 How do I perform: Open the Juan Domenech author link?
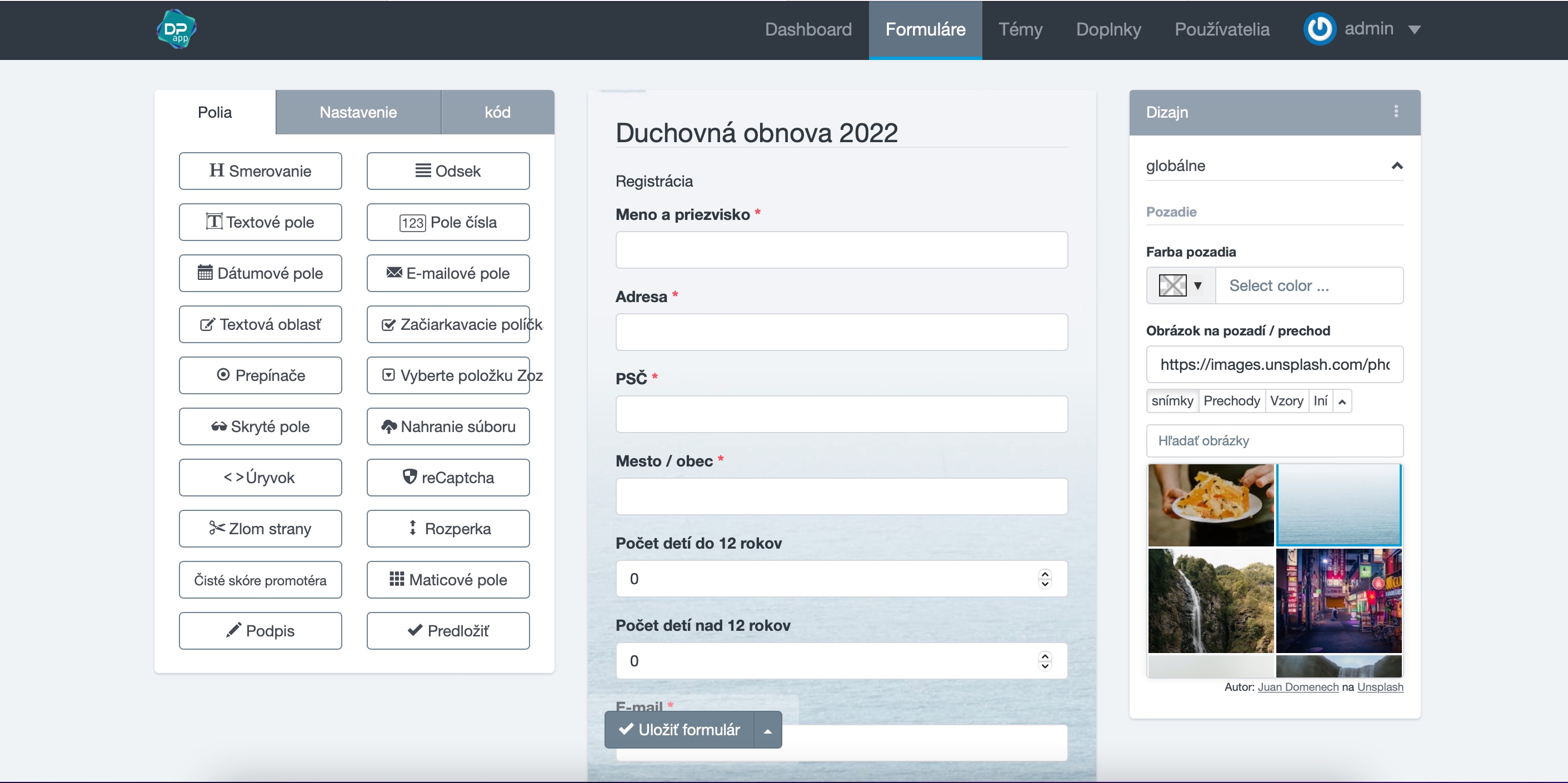1298,687
